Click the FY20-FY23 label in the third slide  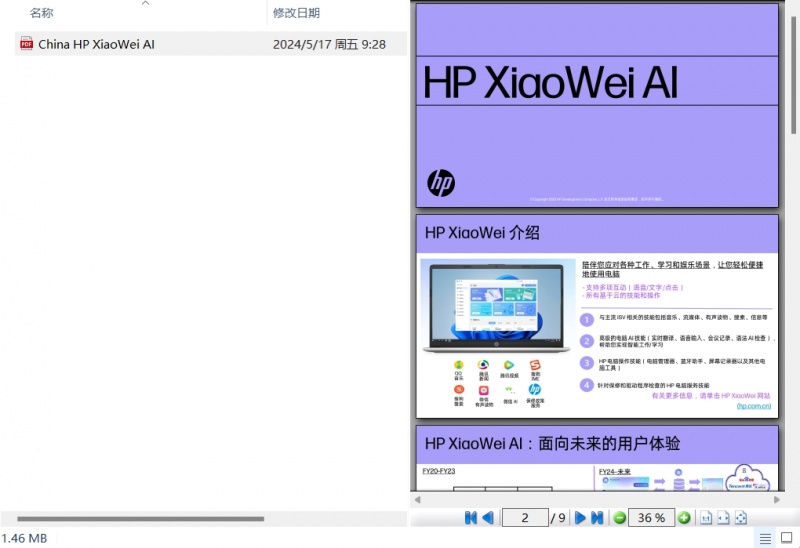point(439,471)
